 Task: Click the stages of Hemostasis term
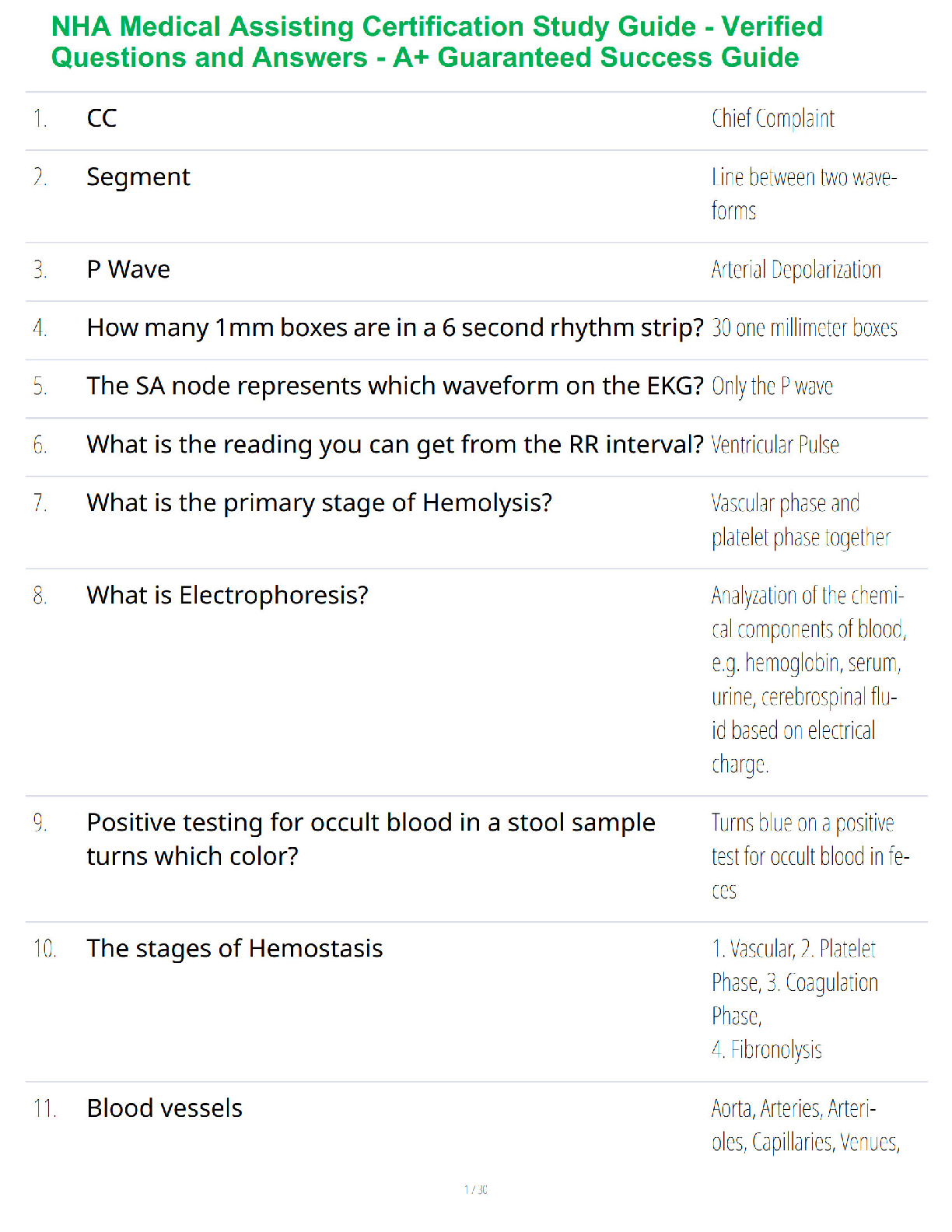(x=235, y=949)
